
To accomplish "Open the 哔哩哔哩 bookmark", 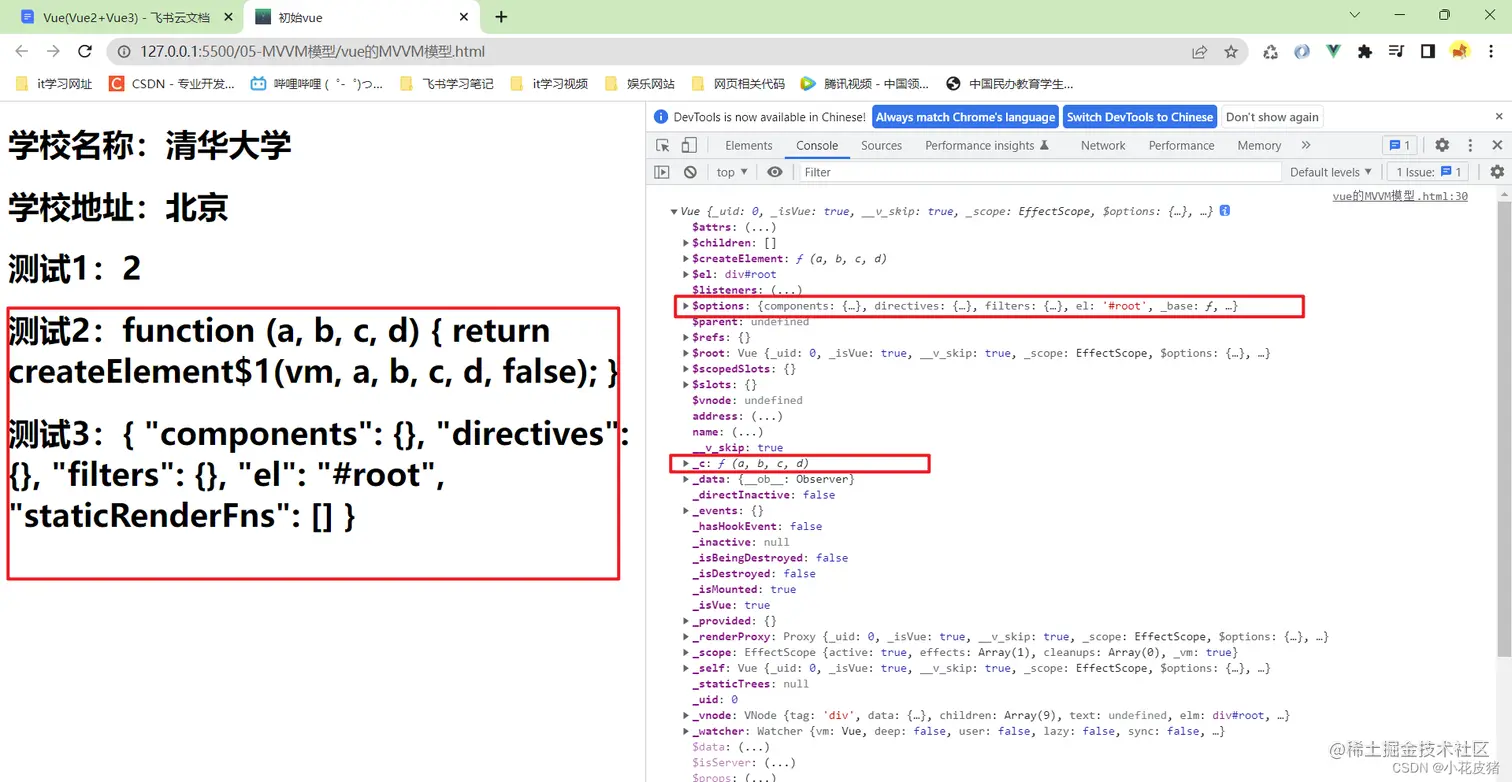I will click(317, 84).
